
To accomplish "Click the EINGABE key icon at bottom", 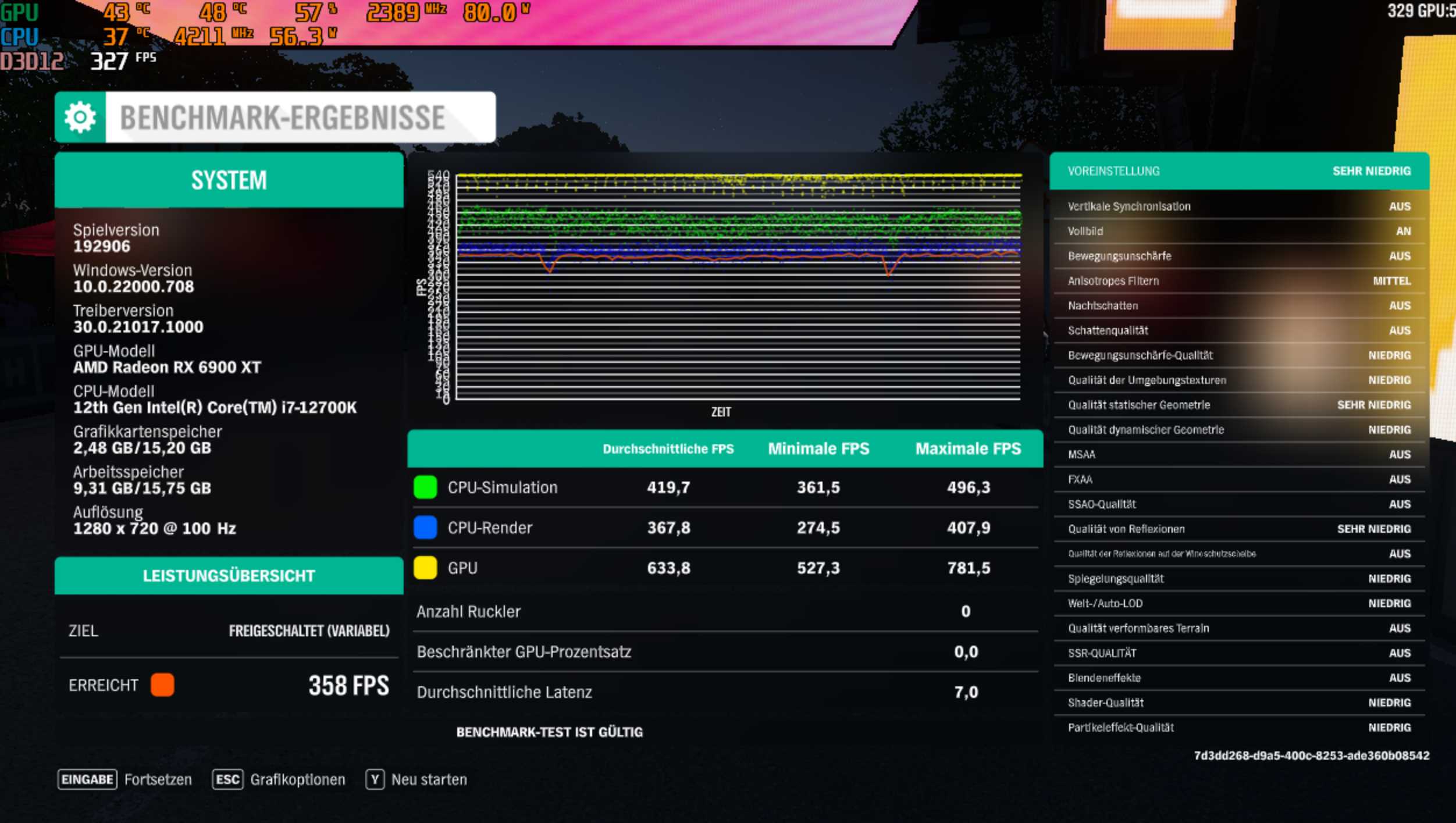I will [x=86, y=779].
